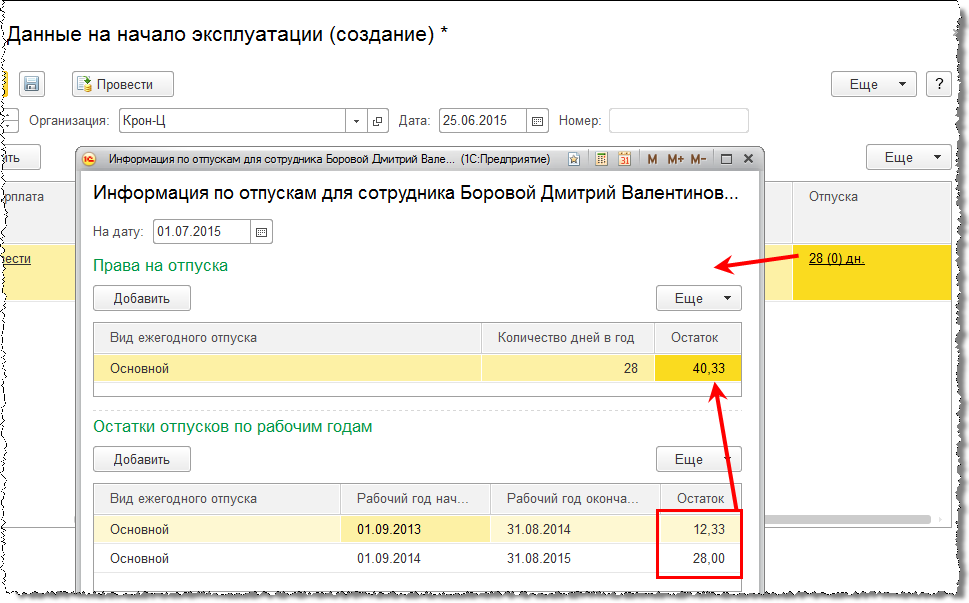
Task: Click the end date cell 31.08.2014
Action: 575,529
